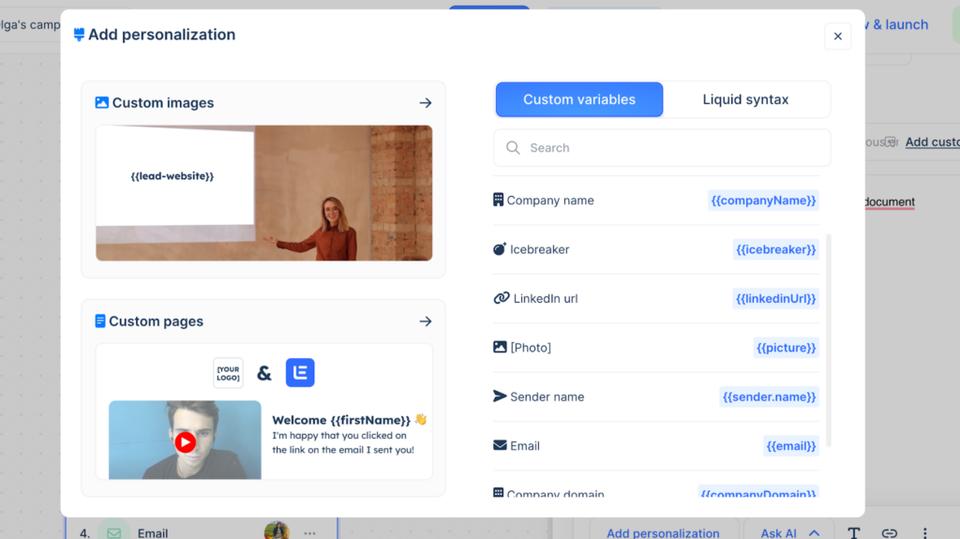Click the Add custom link behind dialog

[932, 141]
